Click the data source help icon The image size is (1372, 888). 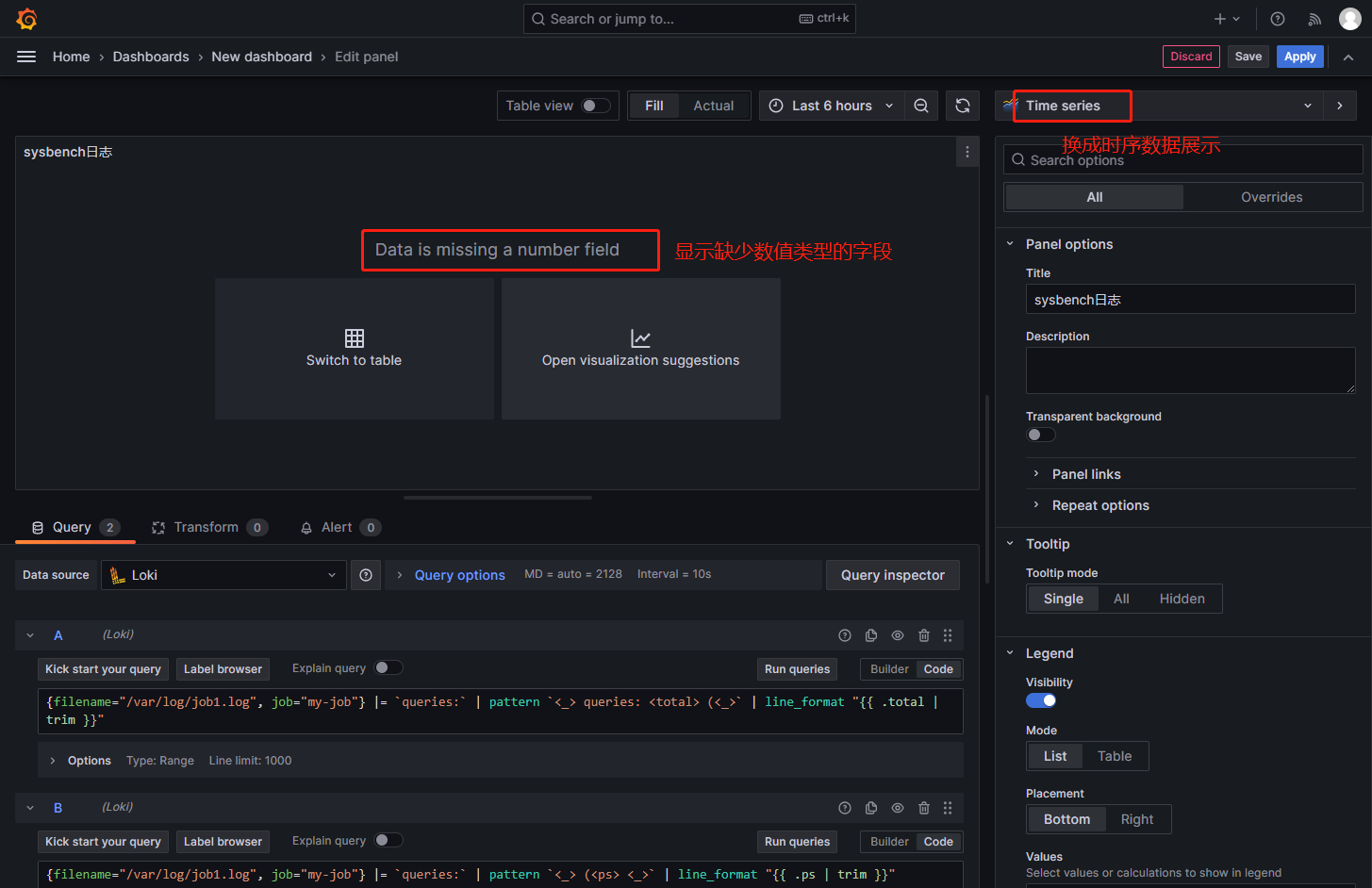pos(366,575)
